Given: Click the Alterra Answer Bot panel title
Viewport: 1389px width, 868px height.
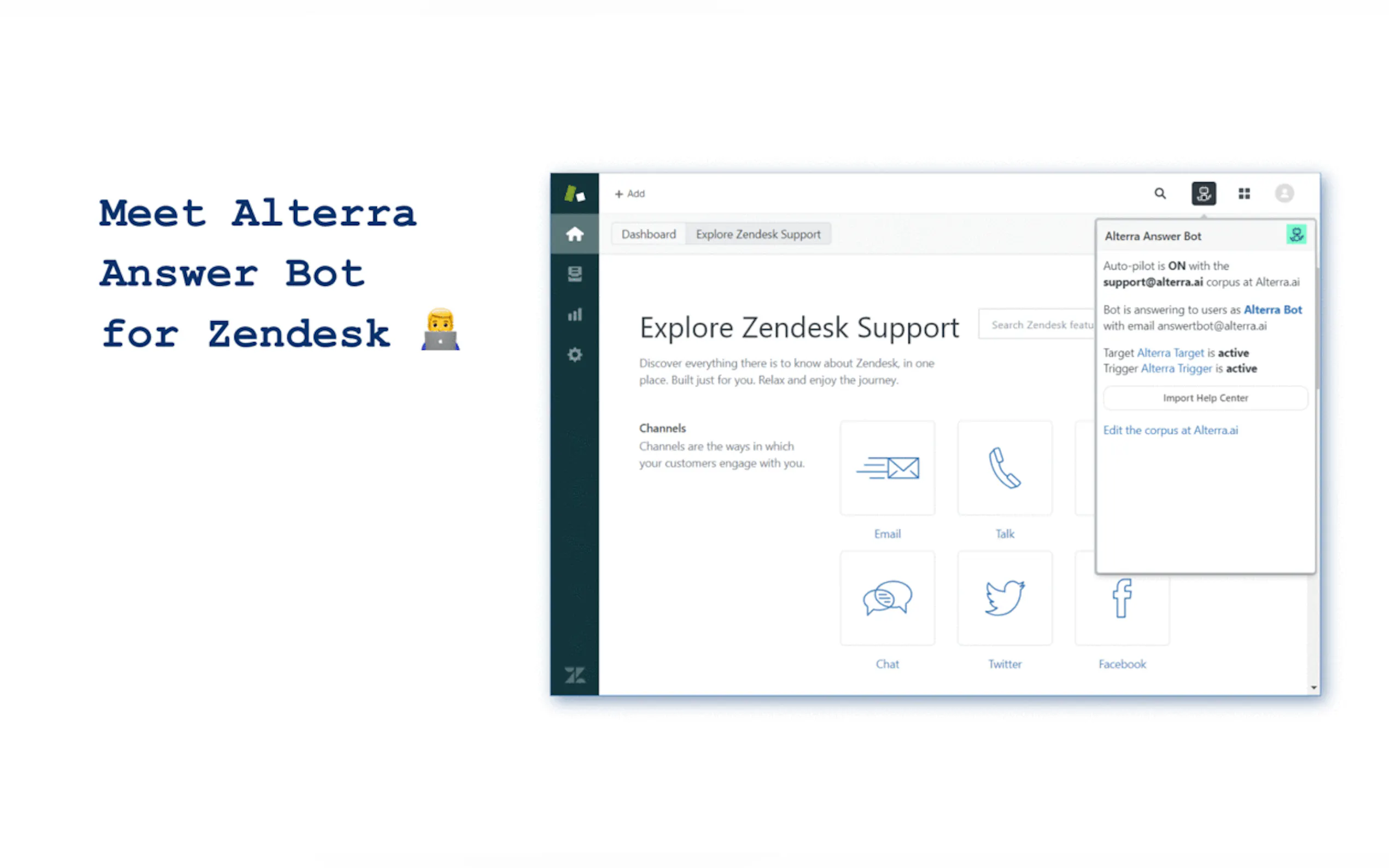Looking at the screenshot, I should tap(1152, 236).
